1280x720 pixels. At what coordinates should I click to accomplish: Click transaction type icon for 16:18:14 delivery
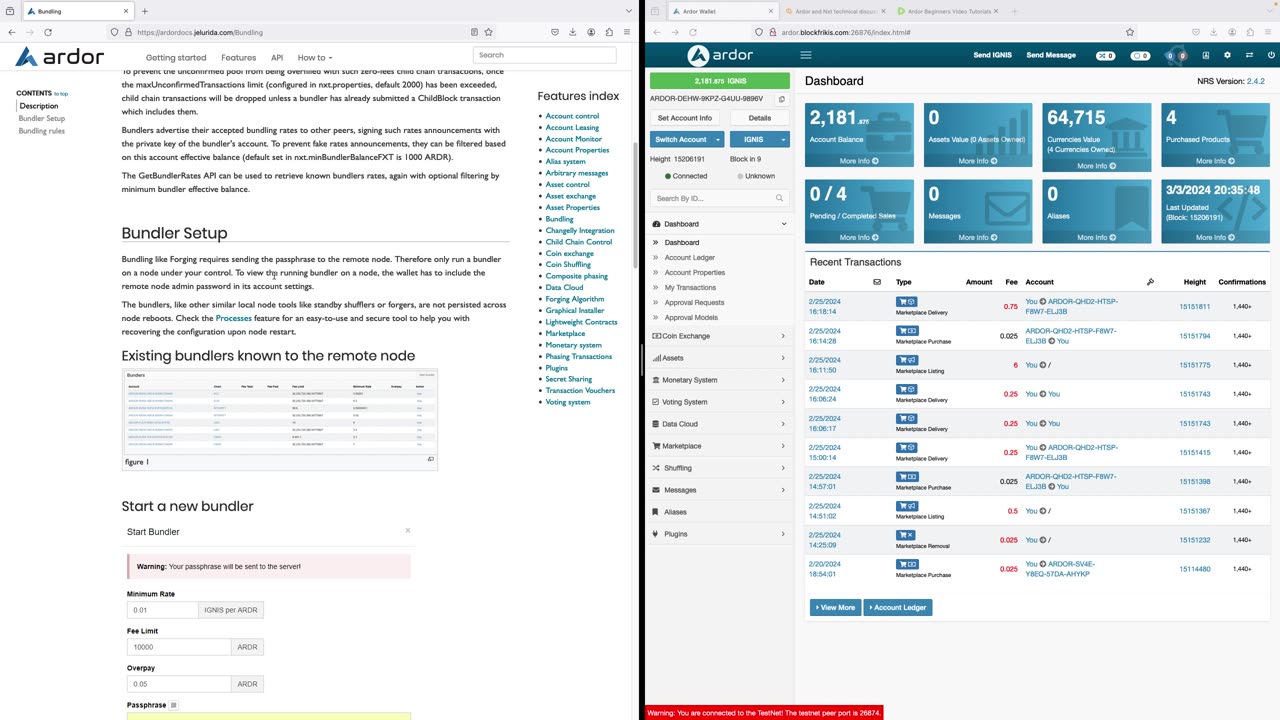pyautogui.click(x=906, y=301)
